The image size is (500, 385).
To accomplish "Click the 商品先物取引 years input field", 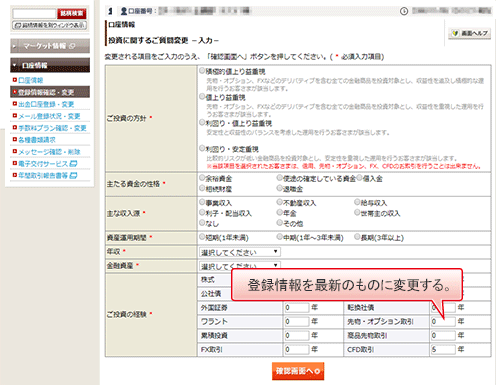I will 443,335.
